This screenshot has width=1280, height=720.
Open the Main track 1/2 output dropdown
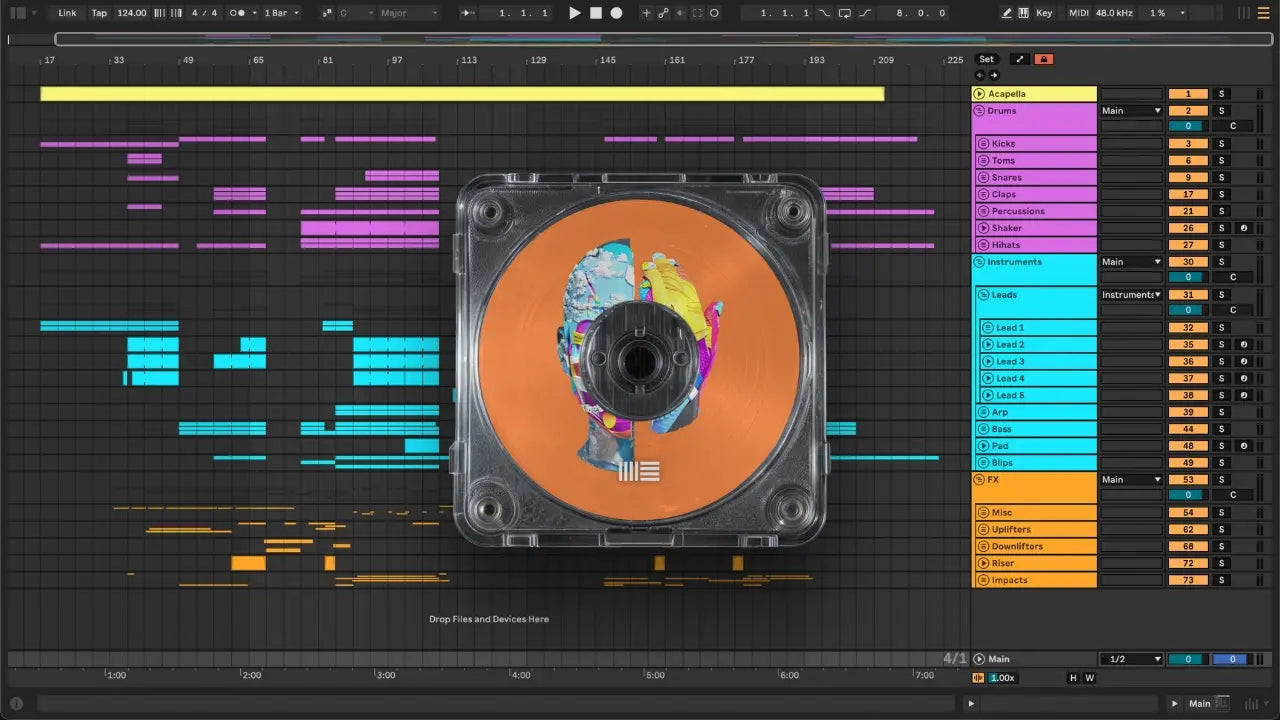point(1131,659)
